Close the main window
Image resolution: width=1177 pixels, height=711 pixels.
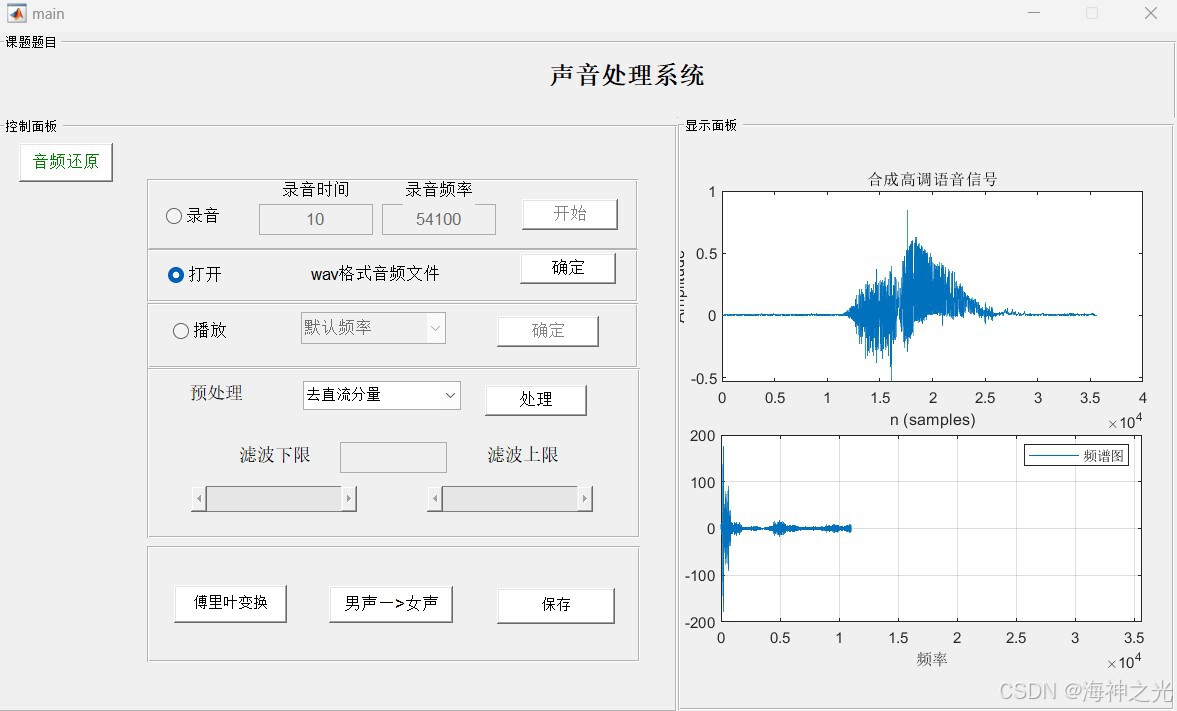click(1150, 13)
